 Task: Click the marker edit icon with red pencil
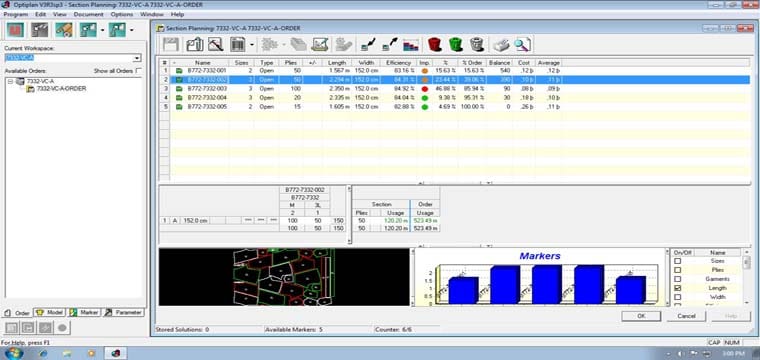pos(216,45)
